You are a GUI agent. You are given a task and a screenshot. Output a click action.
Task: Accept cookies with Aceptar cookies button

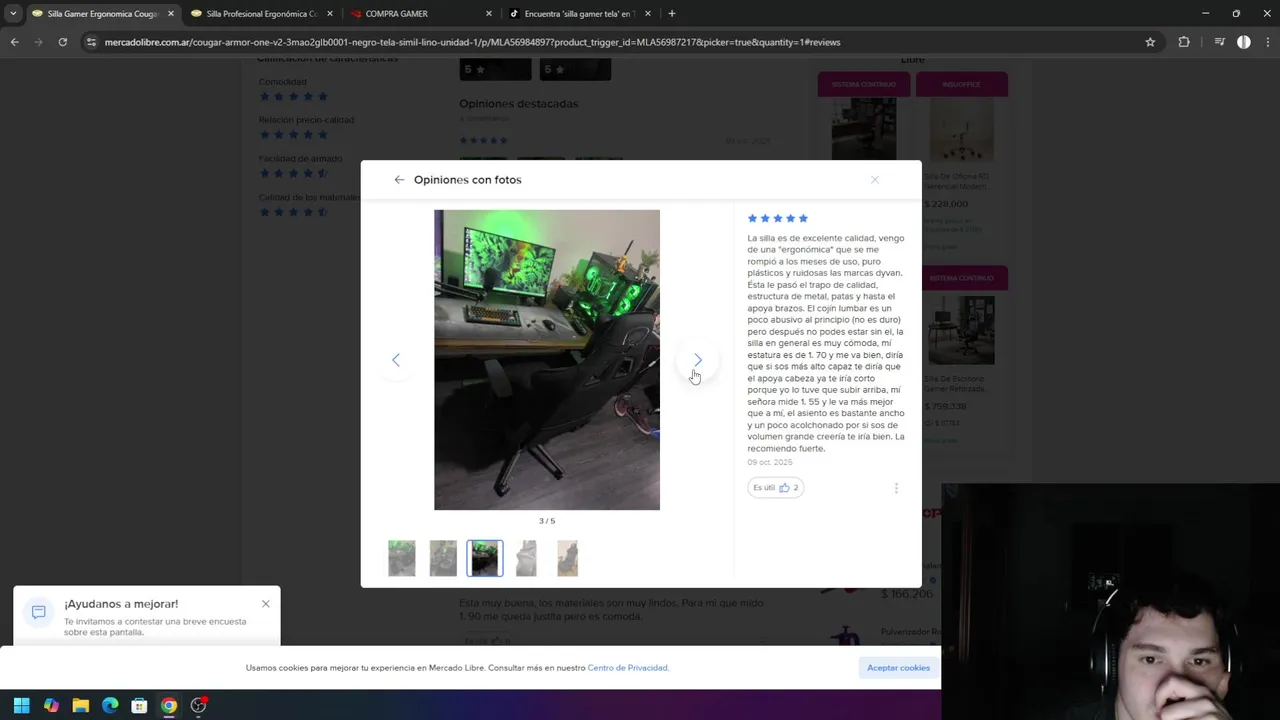tap(898, 668)
